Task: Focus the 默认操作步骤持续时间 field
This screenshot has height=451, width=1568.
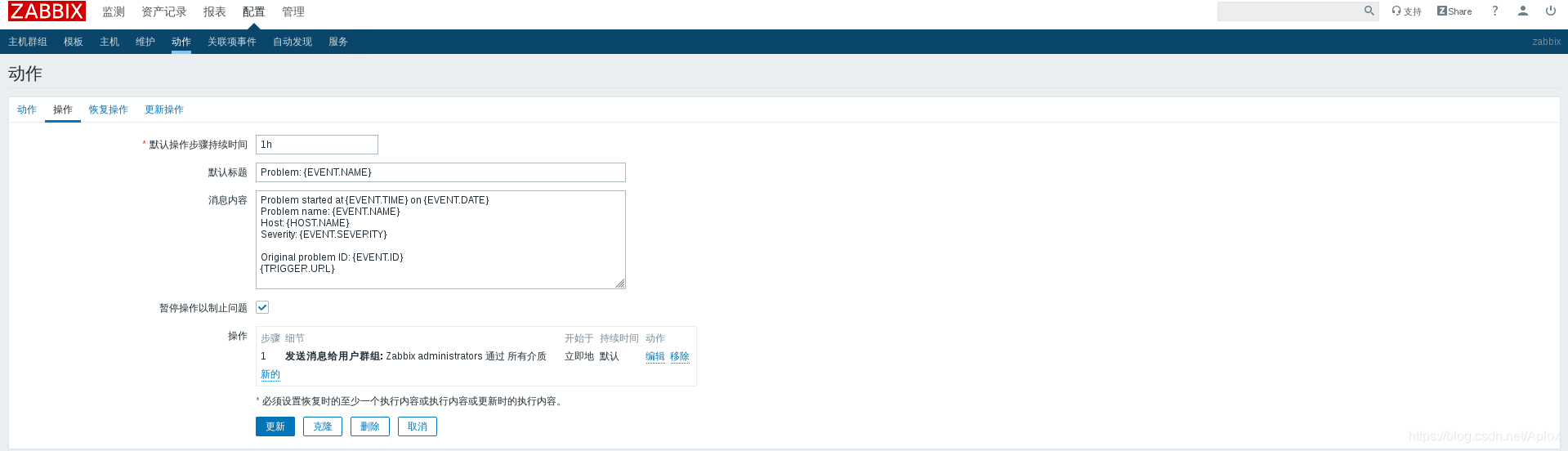Action: [x=317, y=145]
